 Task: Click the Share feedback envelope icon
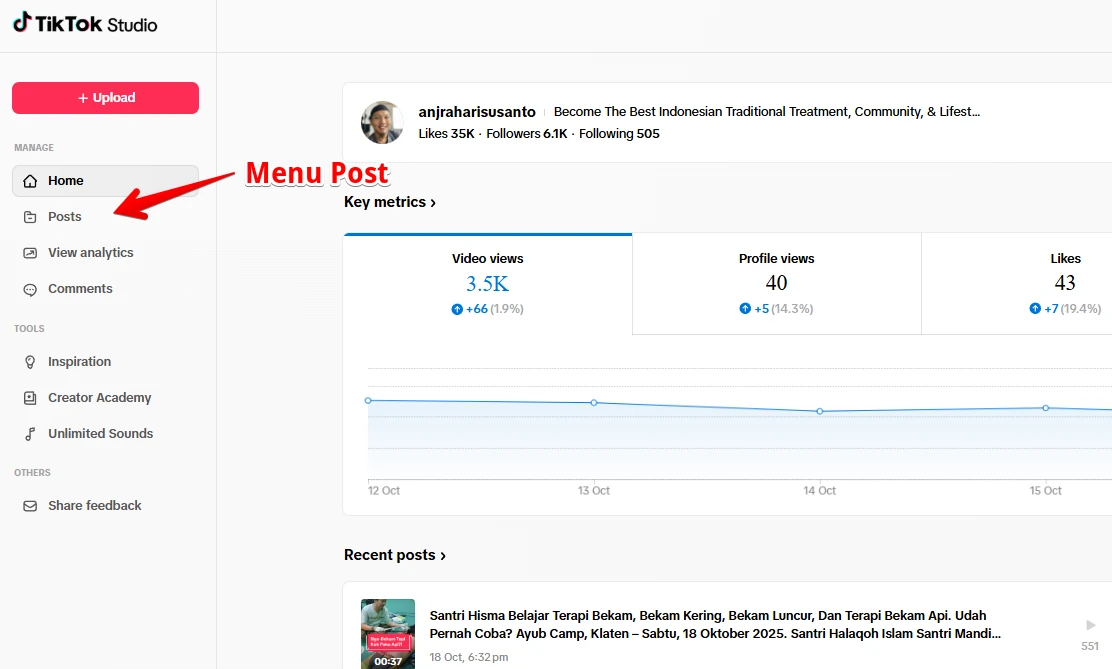30,506
